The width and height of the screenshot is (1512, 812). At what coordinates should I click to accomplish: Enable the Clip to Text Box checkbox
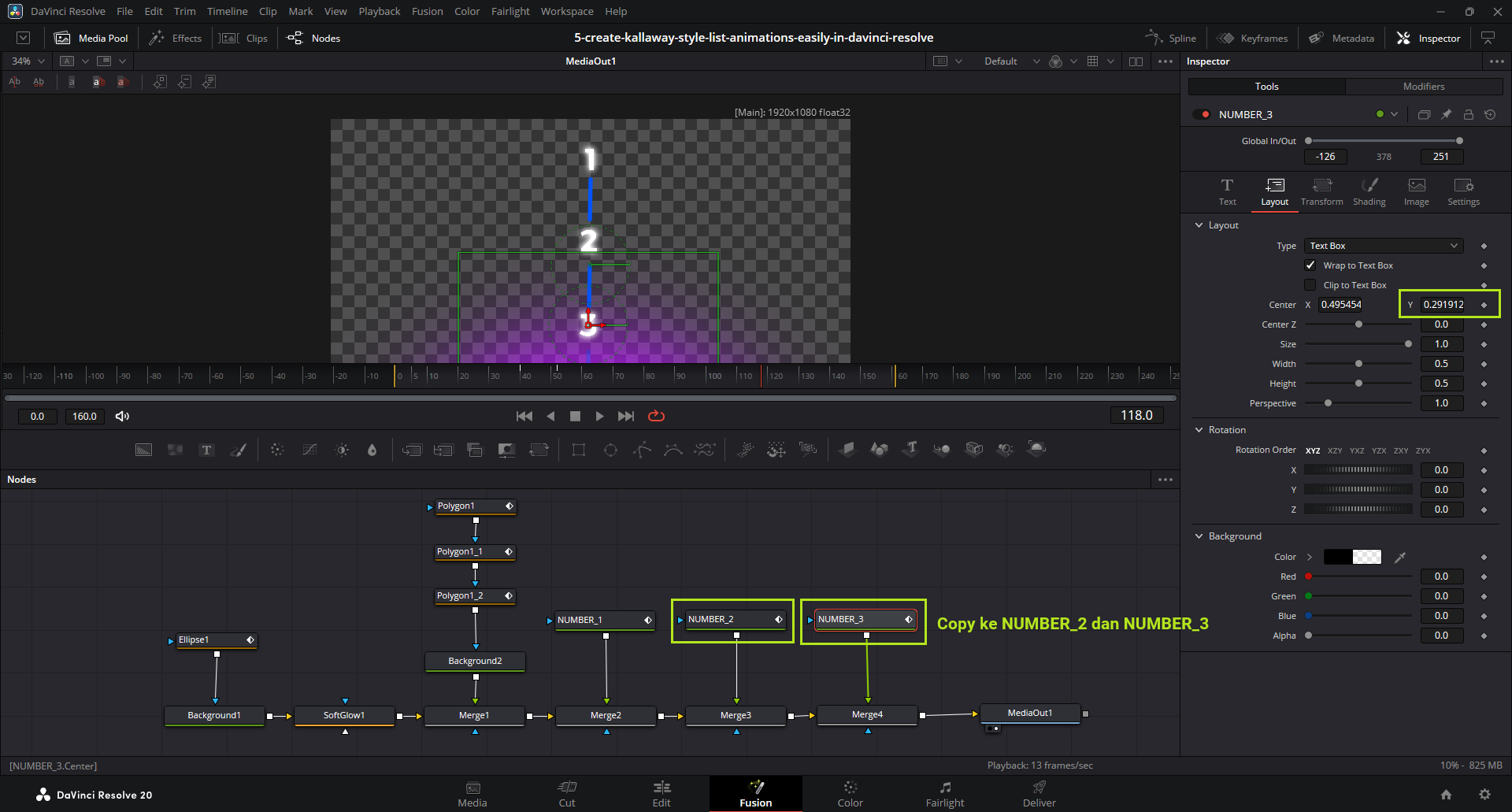1310,285
